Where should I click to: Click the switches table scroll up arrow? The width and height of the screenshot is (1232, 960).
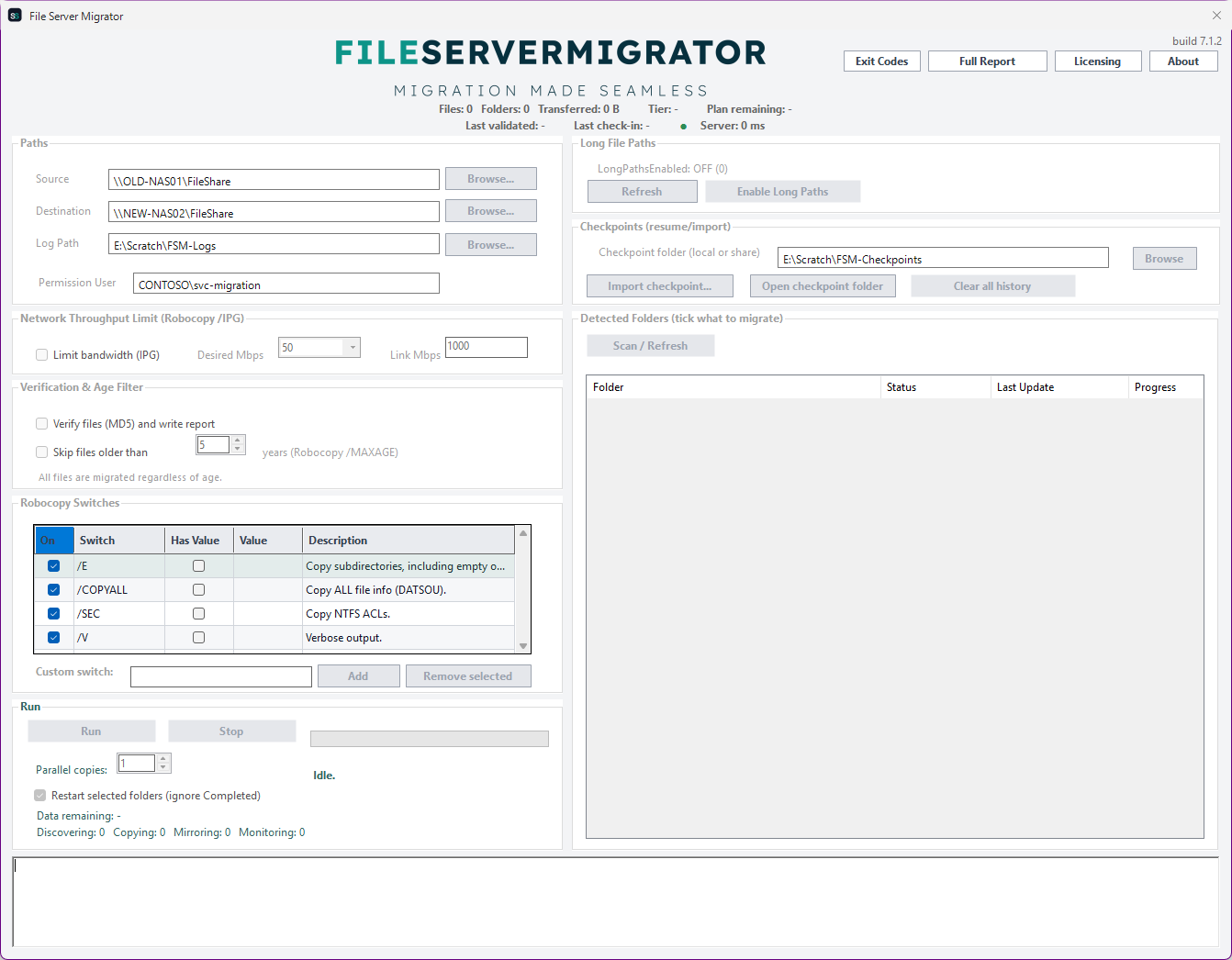click(523, 533)
